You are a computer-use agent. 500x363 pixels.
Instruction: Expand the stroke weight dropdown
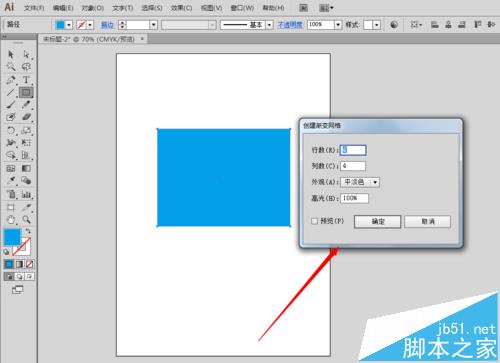click(153, 25)
